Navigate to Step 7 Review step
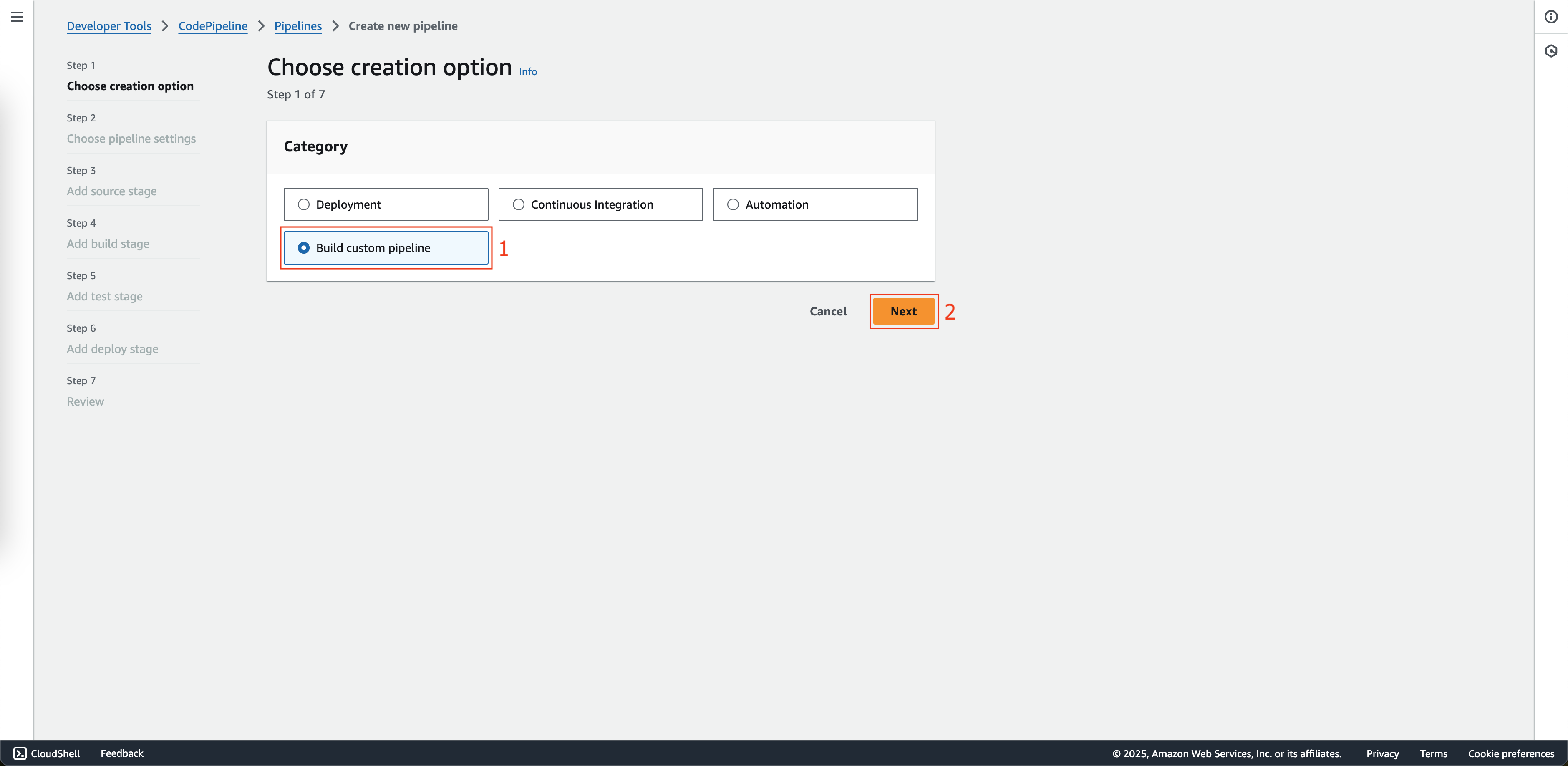Viewport: 1568px width, 766px height. click(x=85, y=401)
